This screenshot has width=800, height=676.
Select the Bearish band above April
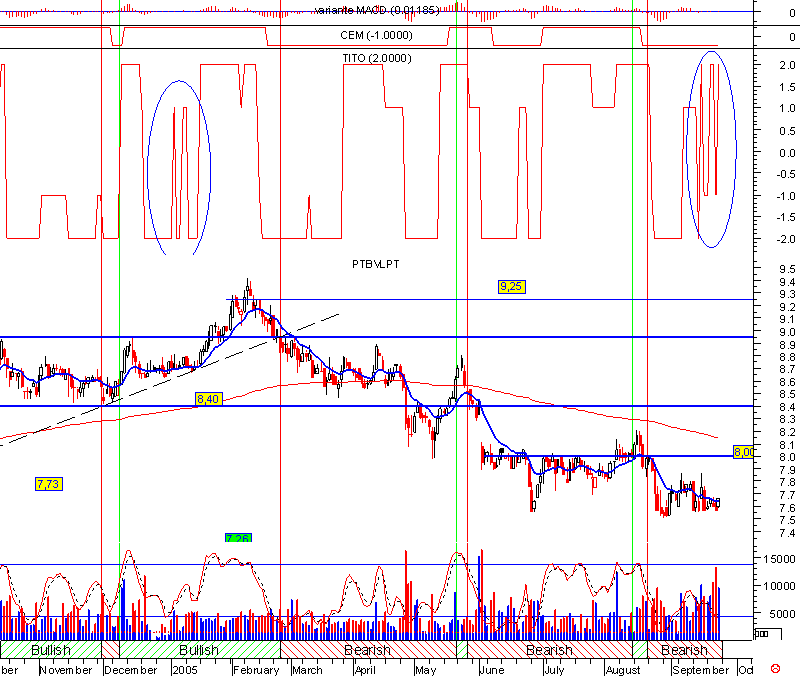coord(368,650)
